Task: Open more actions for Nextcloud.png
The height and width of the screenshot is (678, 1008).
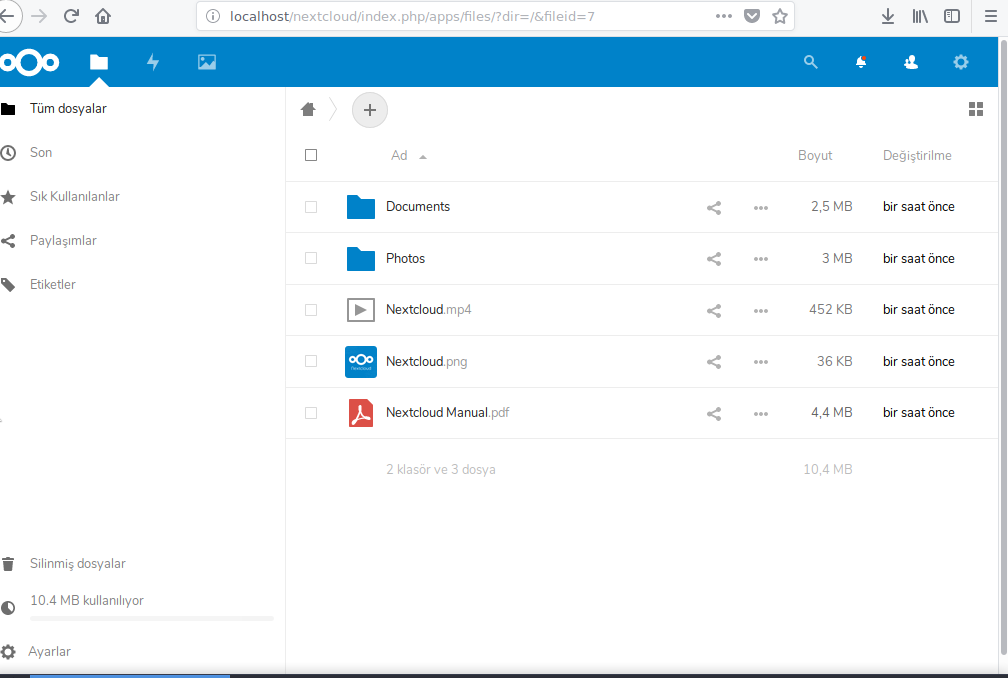Action: (x=761, y=362)
